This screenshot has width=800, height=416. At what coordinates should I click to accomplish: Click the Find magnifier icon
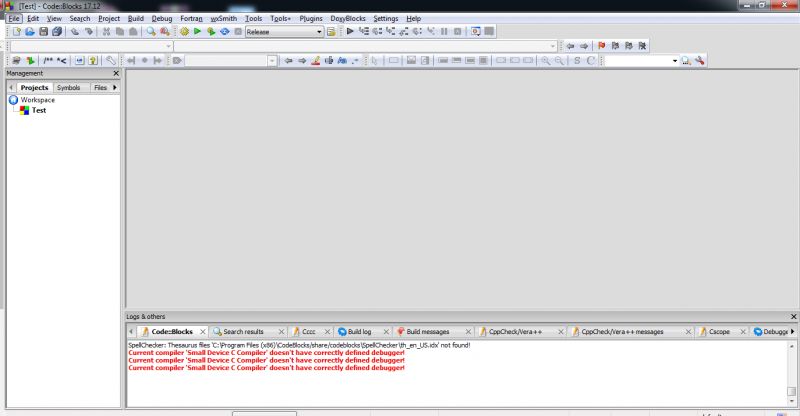[x=151, y=32]
